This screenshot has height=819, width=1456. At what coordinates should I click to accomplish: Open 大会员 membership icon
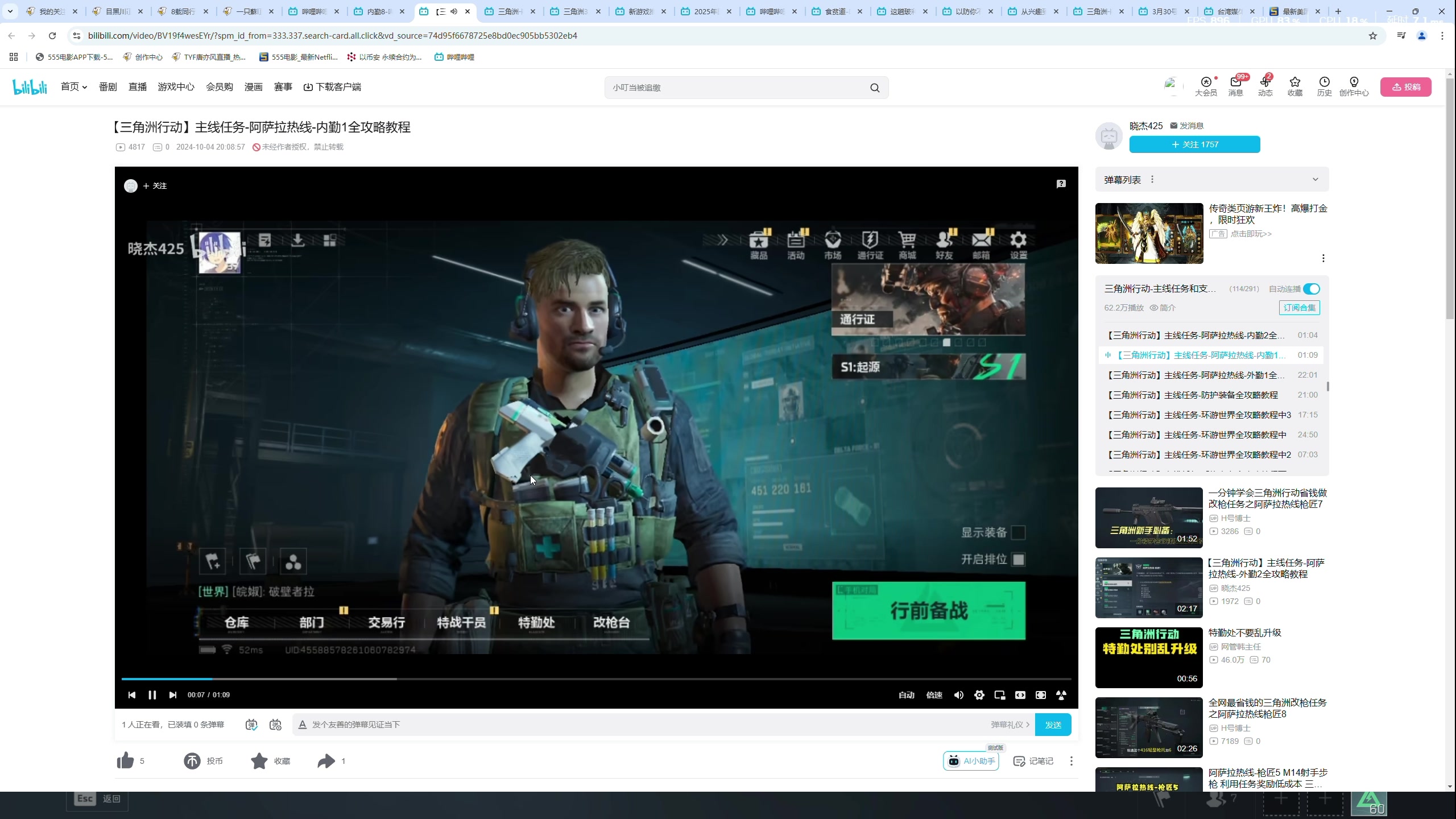tap(1206, 86)
